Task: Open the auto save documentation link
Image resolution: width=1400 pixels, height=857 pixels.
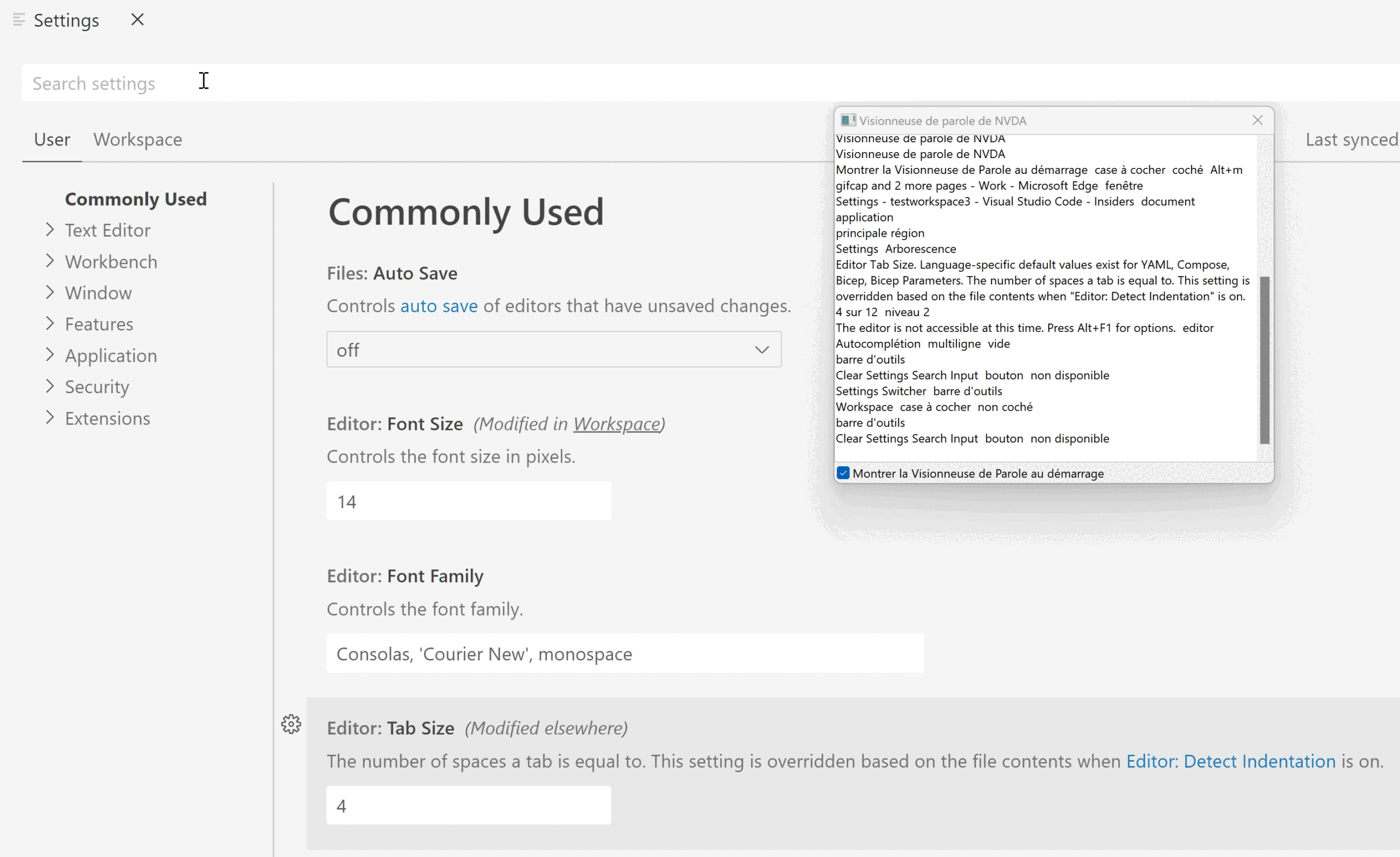Action: [x=439, y=306]
